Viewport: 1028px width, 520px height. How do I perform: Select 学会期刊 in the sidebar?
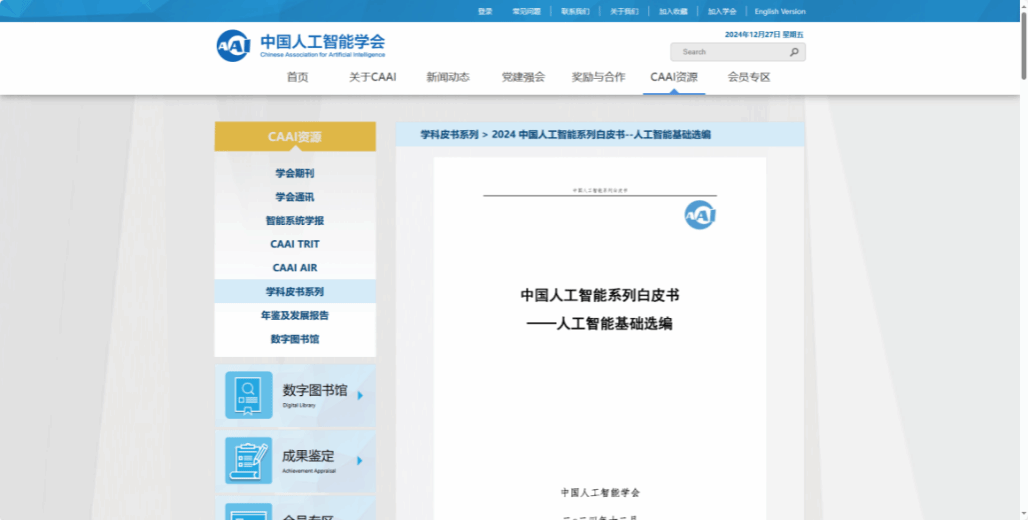[x=295, y=173]
